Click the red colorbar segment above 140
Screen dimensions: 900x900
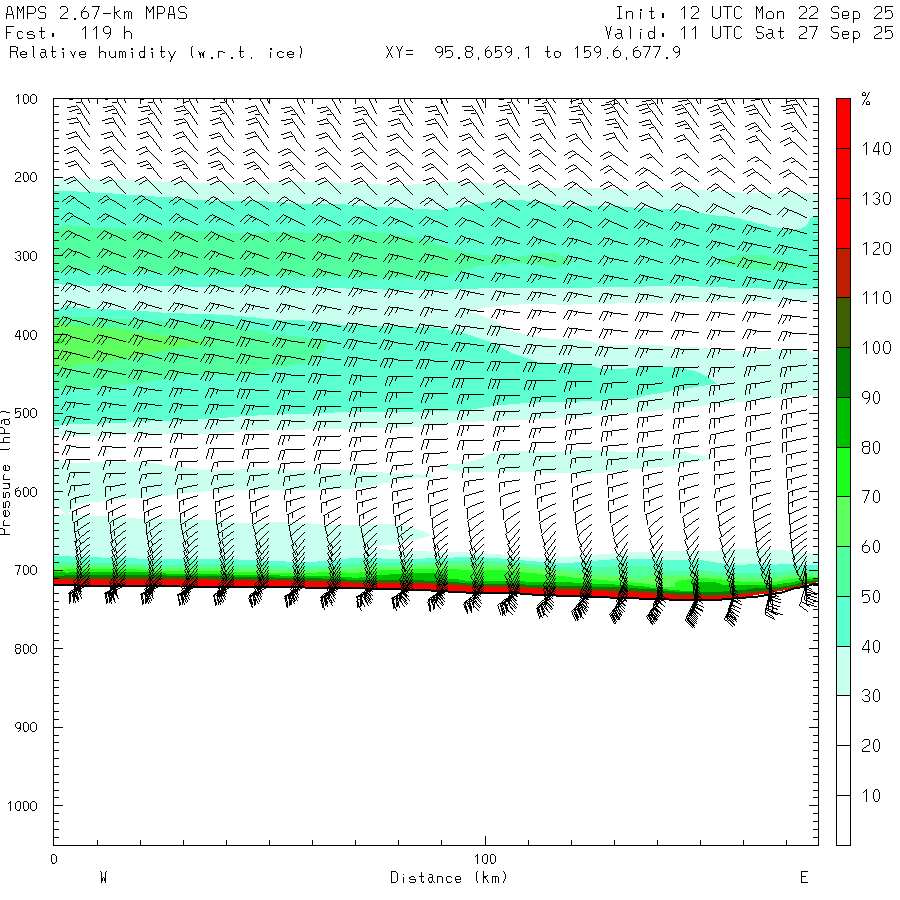click(x=843, y=123)
